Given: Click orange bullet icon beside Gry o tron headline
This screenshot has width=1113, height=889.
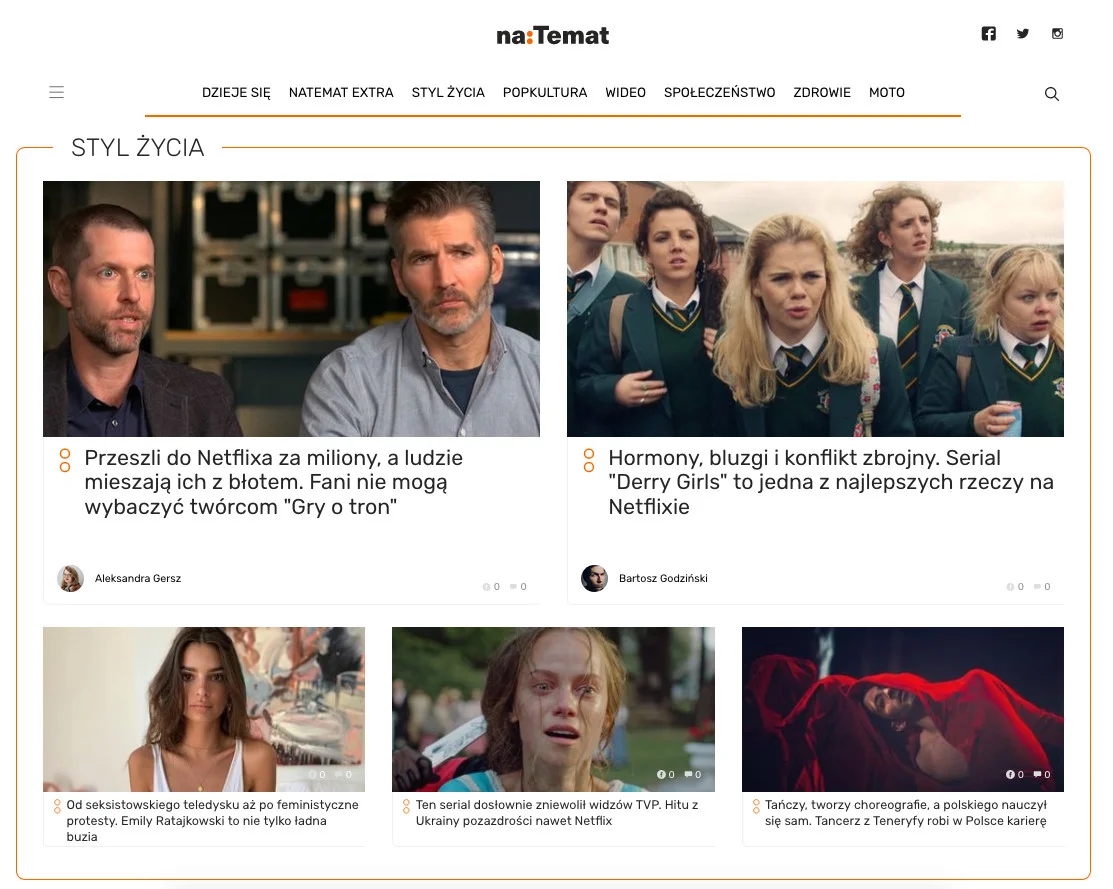Looking at the screenshot, I should pyautogui.click(x=65, y=460).
